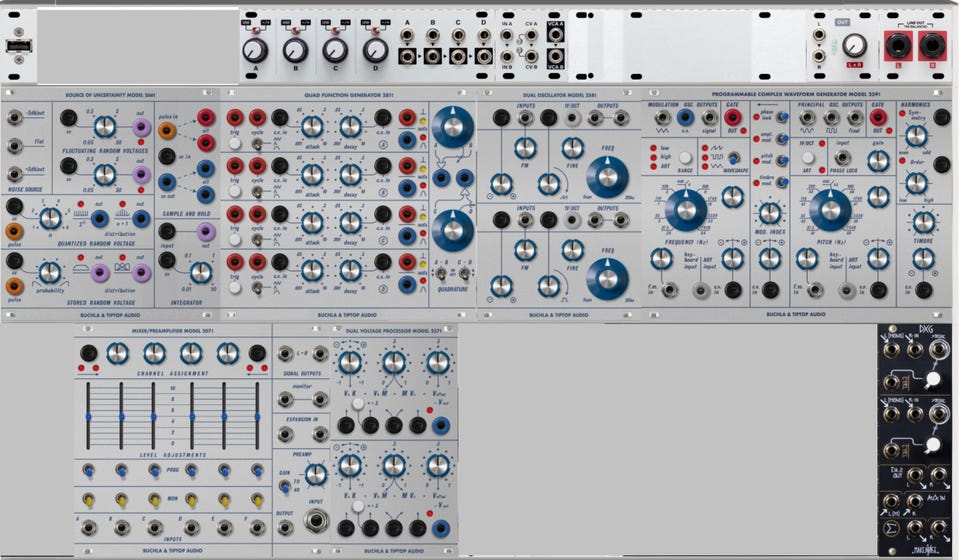The height and width of the screenshot is (560, 960).
Task: Click the blue output jack of function generator B
Action: (407, 188)
